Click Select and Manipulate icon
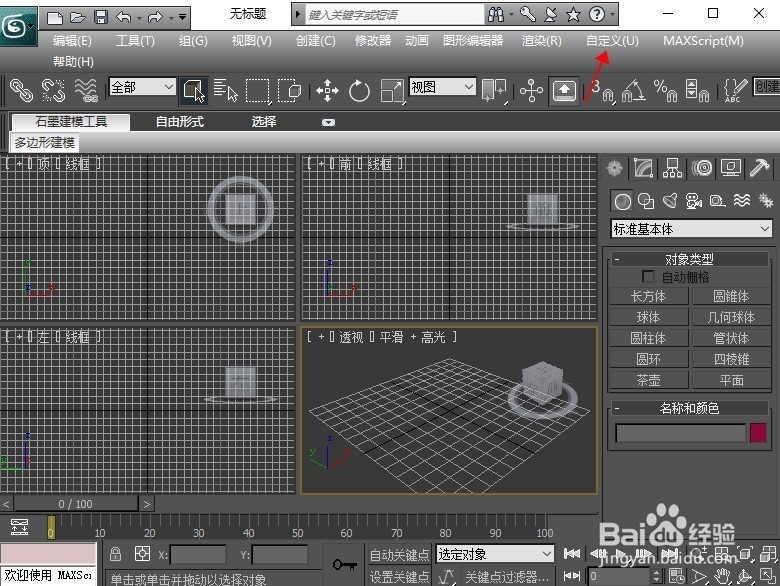This screenshot has height=586, width=780. tap(531, 91)
